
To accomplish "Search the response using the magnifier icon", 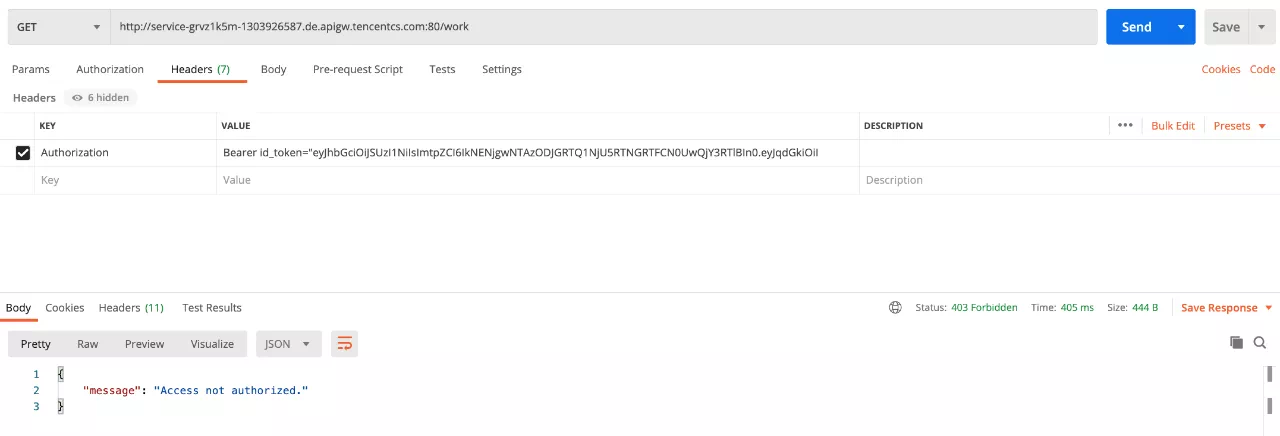I will click(x=1260, y=342).
